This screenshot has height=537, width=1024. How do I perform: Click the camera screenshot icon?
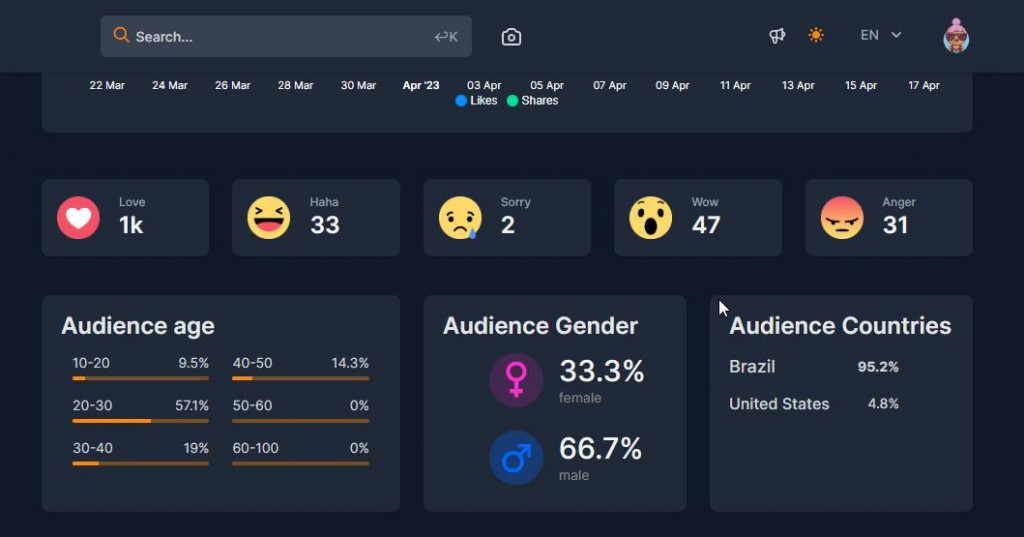(x=511, y=37)
